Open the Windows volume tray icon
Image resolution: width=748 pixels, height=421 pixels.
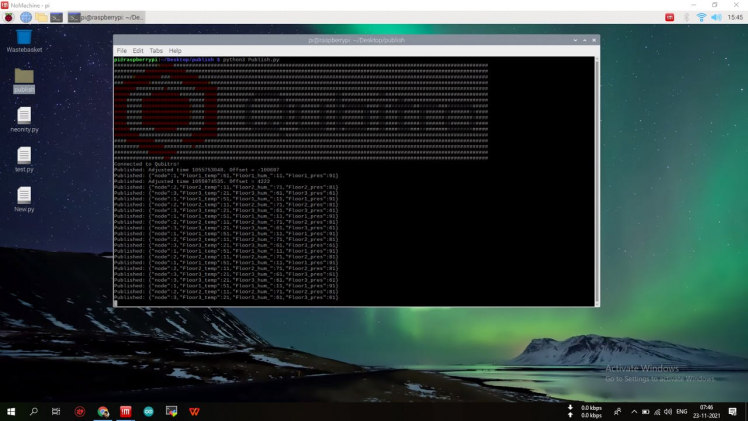668,411
